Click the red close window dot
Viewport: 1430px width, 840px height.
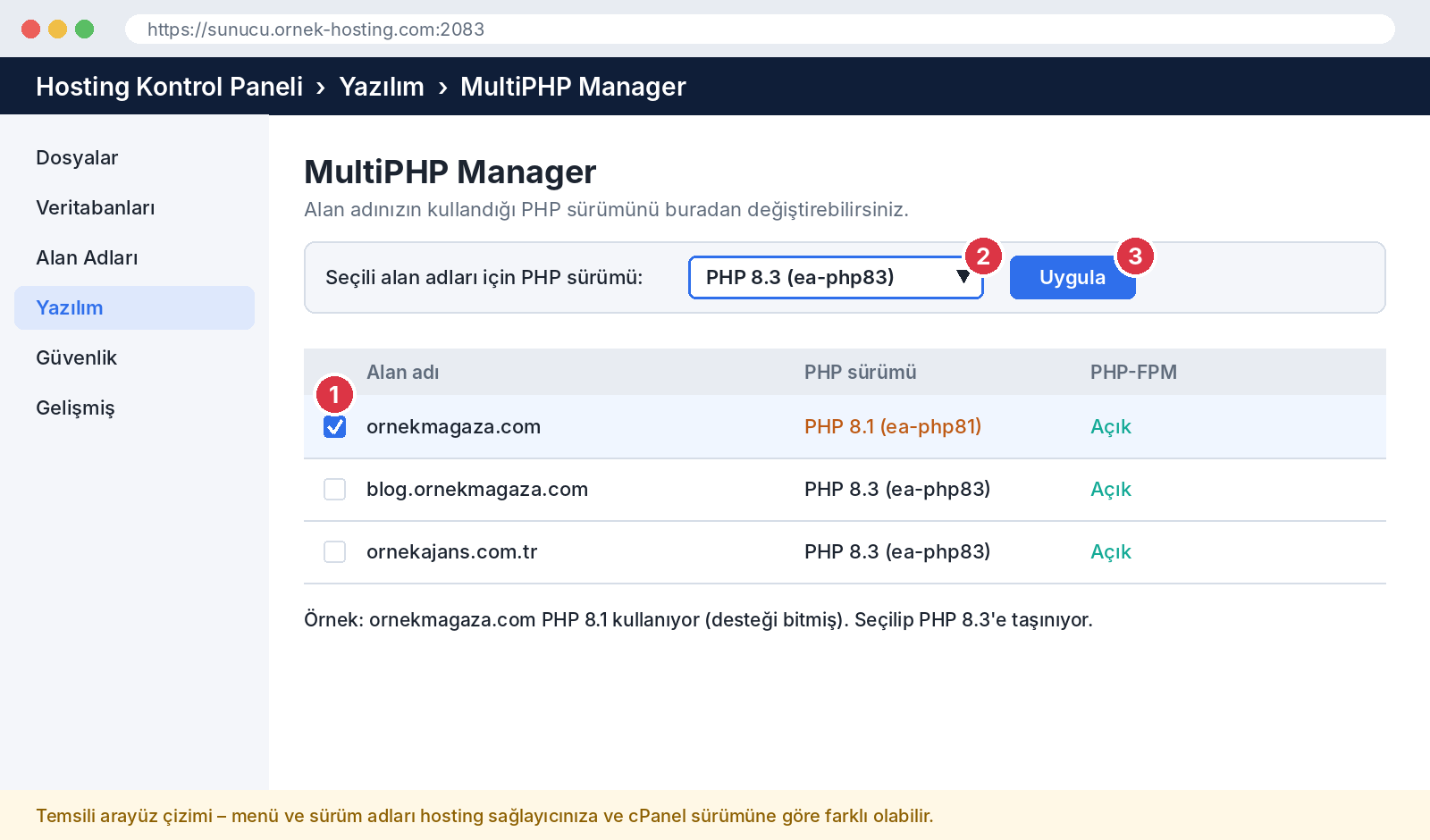tap(31, 29)
